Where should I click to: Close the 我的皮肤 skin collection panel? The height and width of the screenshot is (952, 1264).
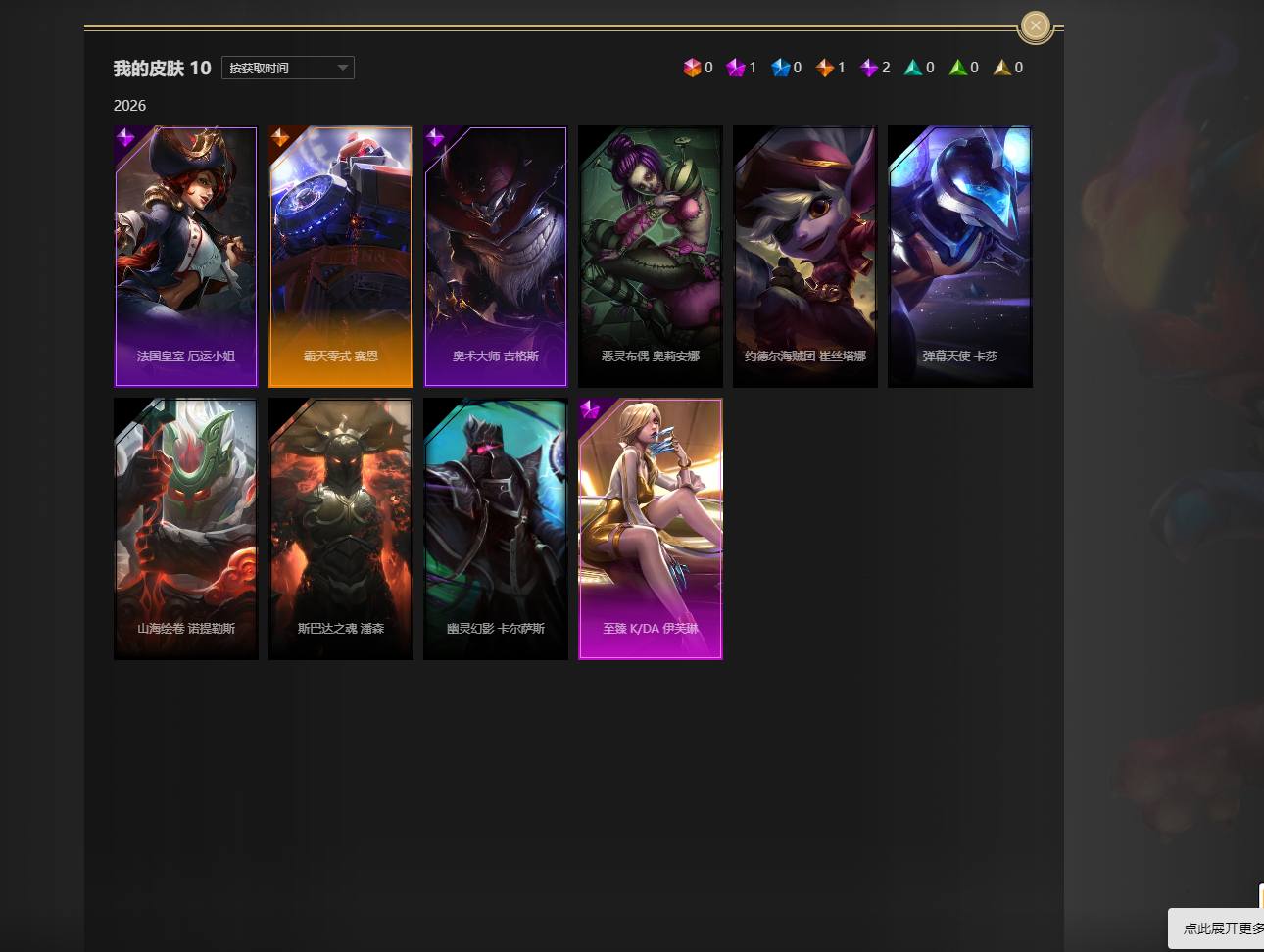tap(1036, 25)
